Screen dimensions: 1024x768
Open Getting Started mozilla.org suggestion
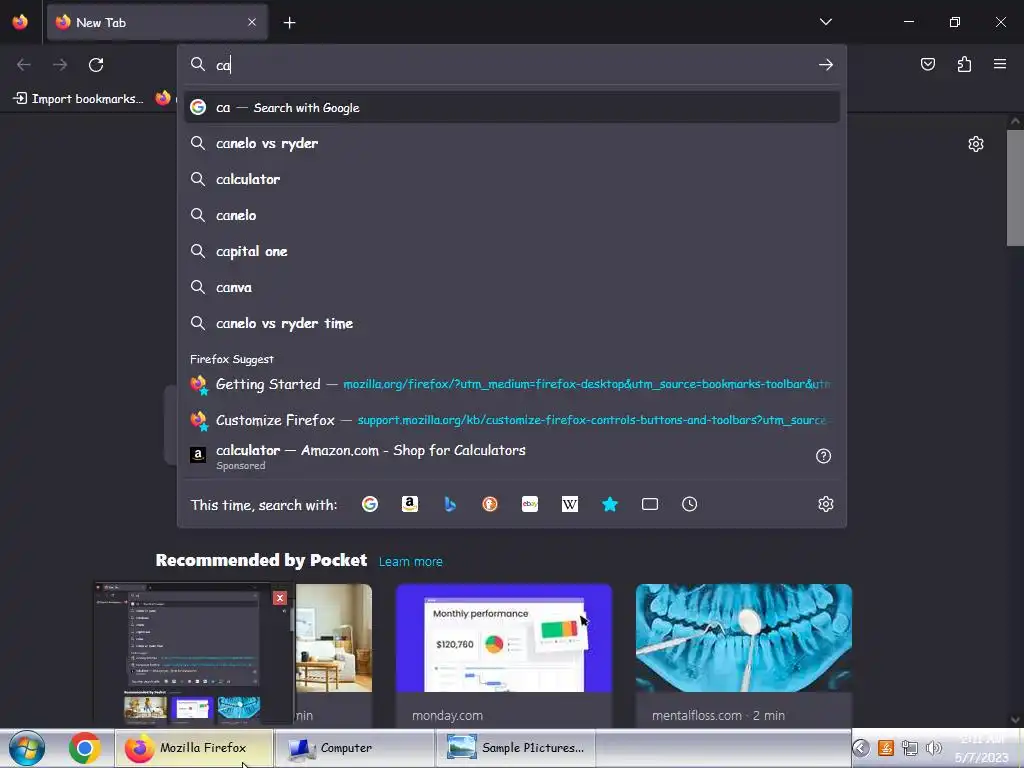point(512,384)
